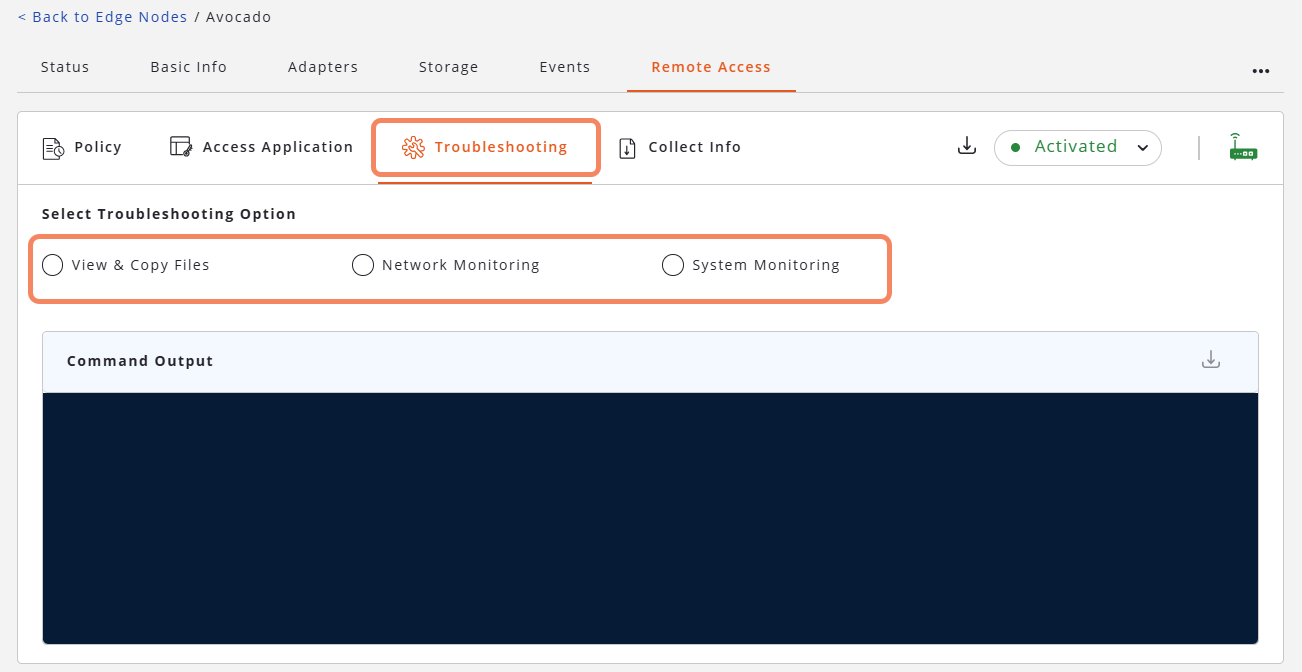Click the Collect Info file icon
Screen dimensions: 1302x672
point(627,148)
